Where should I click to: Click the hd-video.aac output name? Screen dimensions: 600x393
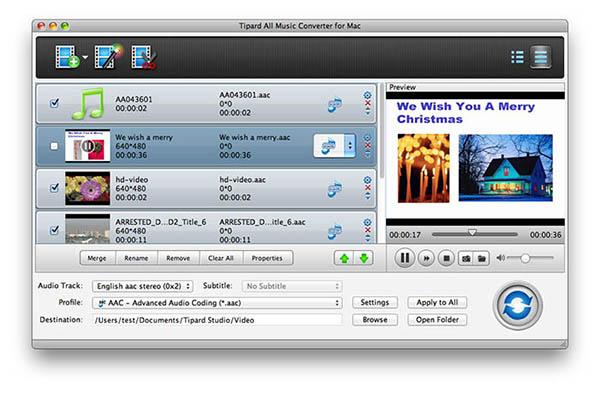click(242, 179)
